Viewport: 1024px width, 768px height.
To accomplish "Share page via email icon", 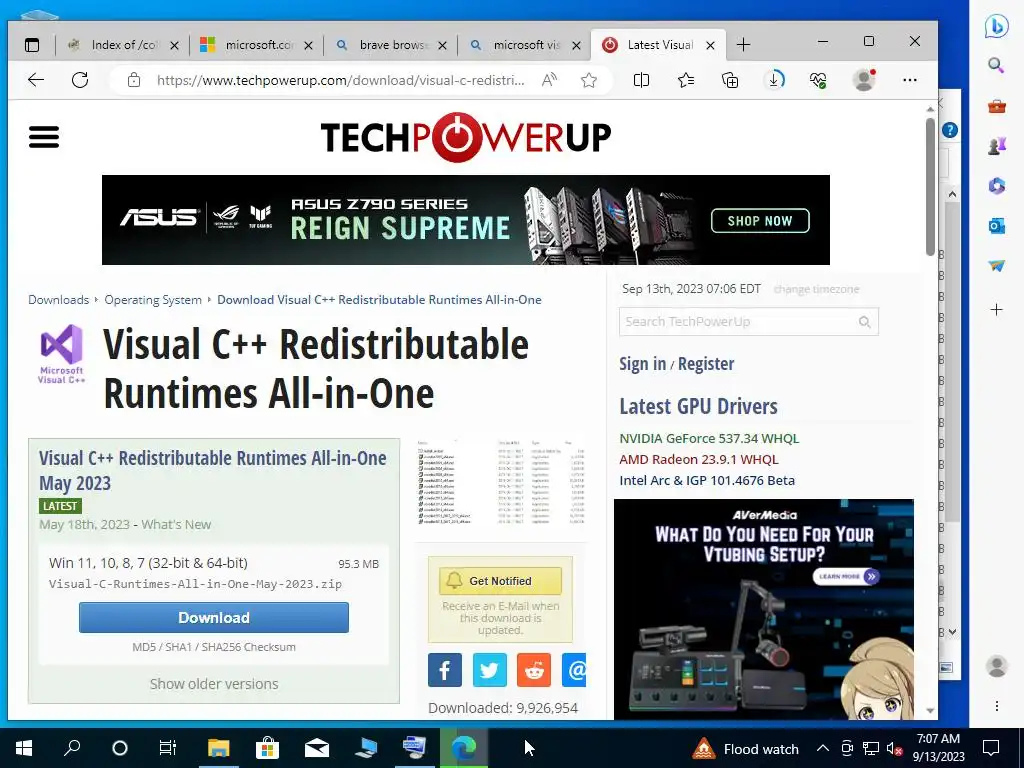I will coord(574,670).
